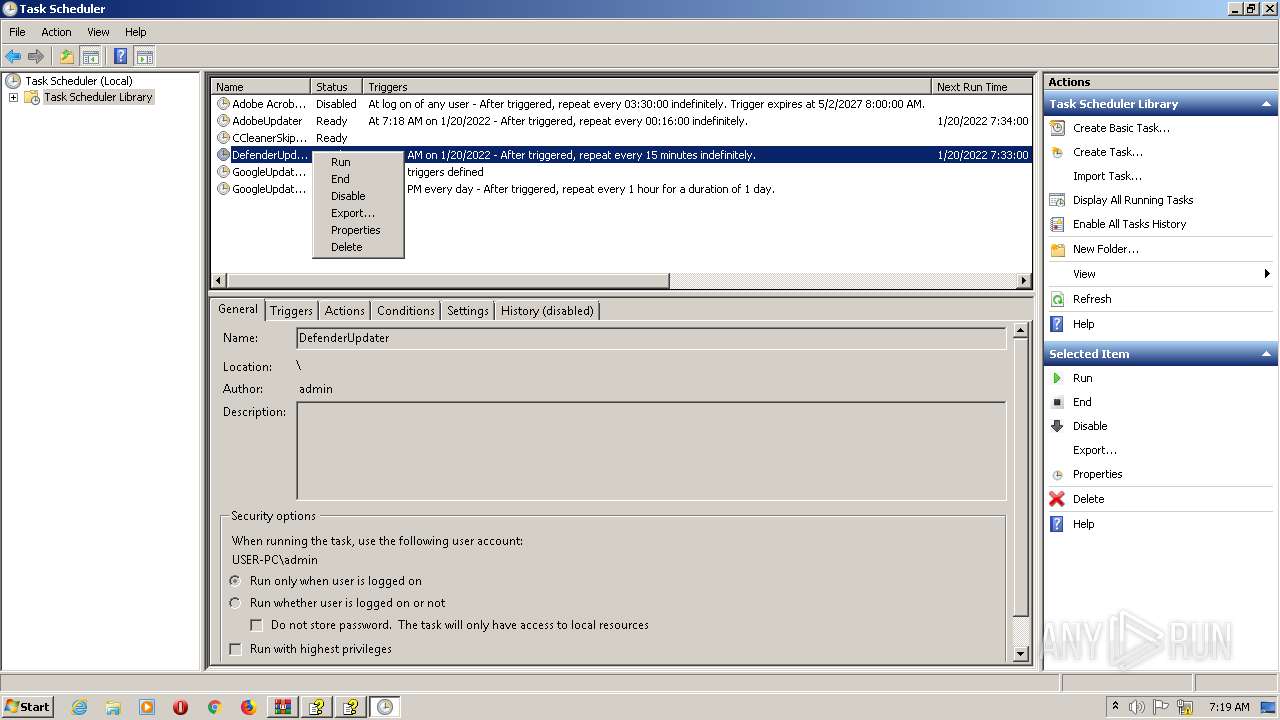
Task: Open Internet Explorer from the taskbar
Action: point(79,707)
